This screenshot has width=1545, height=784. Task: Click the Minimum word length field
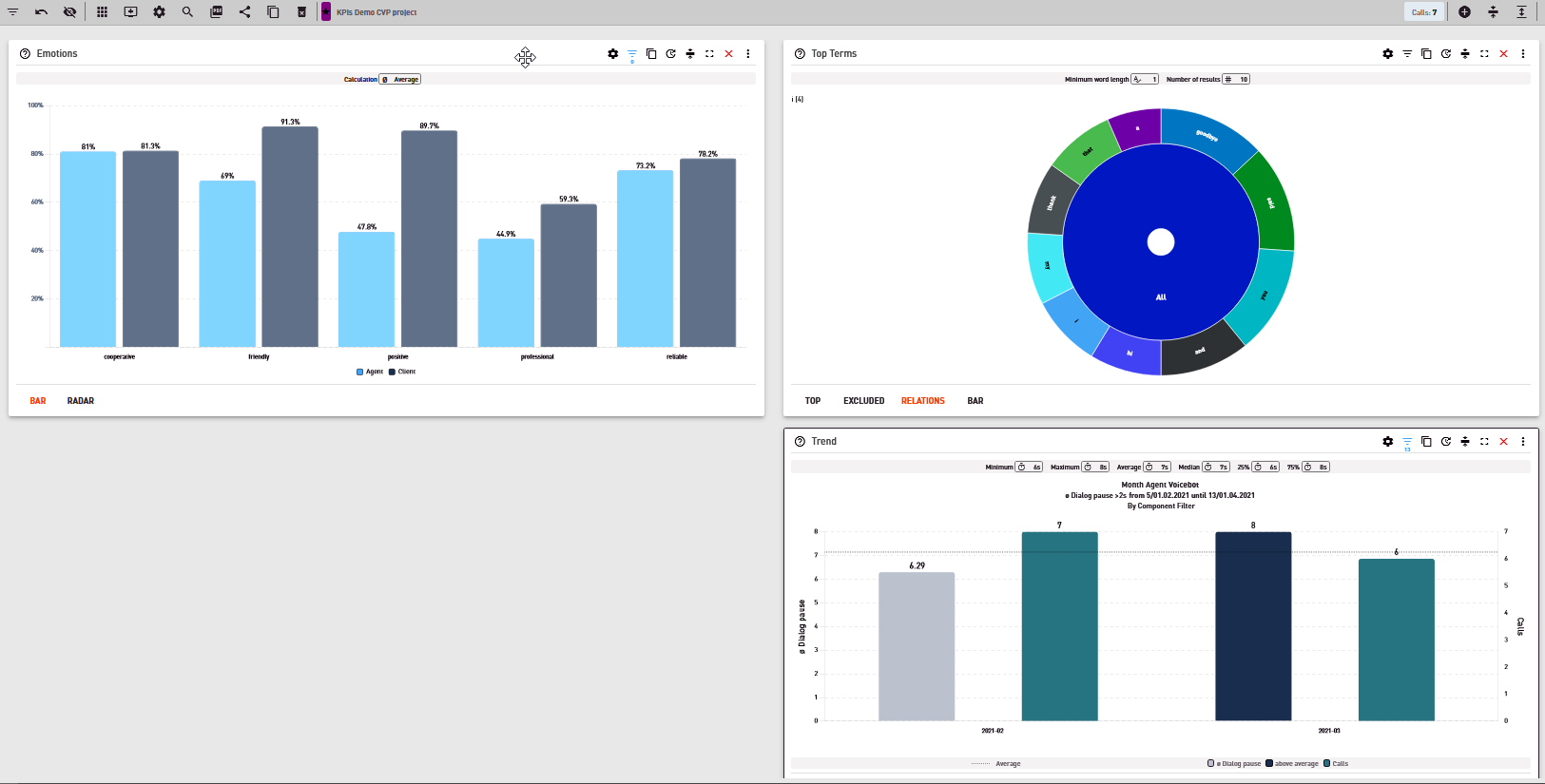click(1145, 80)
